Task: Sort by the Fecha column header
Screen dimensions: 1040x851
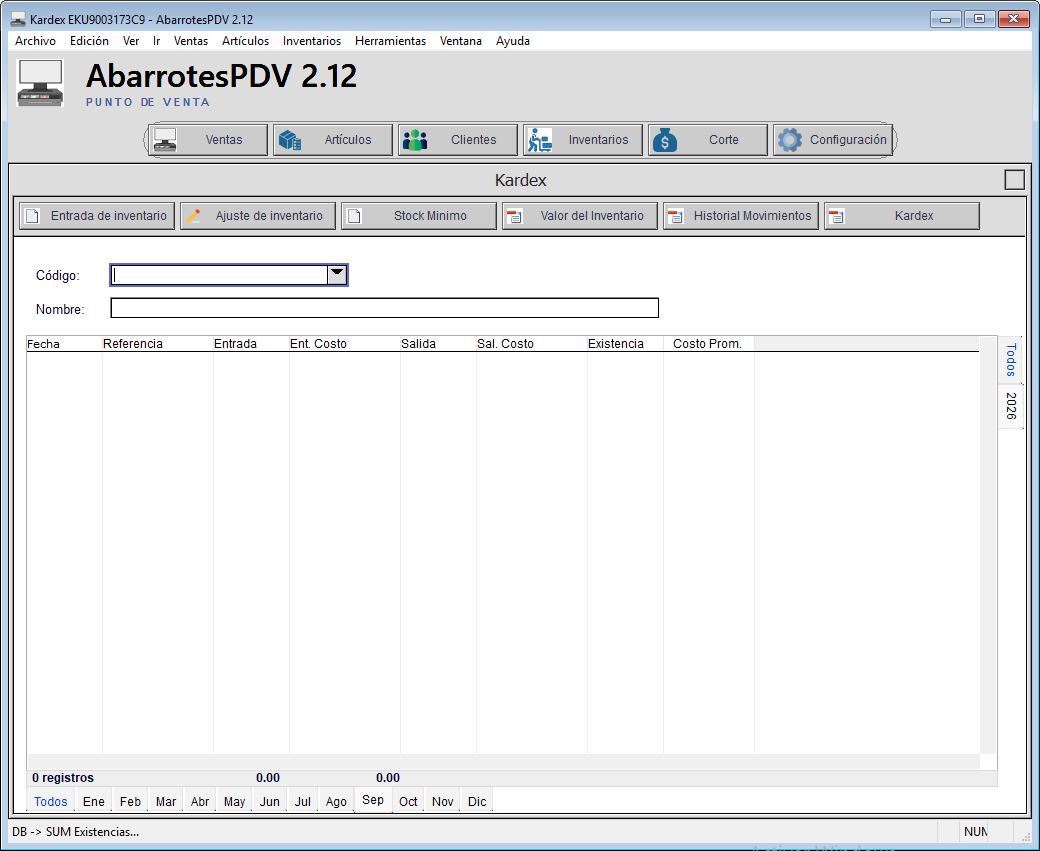Action: (64, 344)
